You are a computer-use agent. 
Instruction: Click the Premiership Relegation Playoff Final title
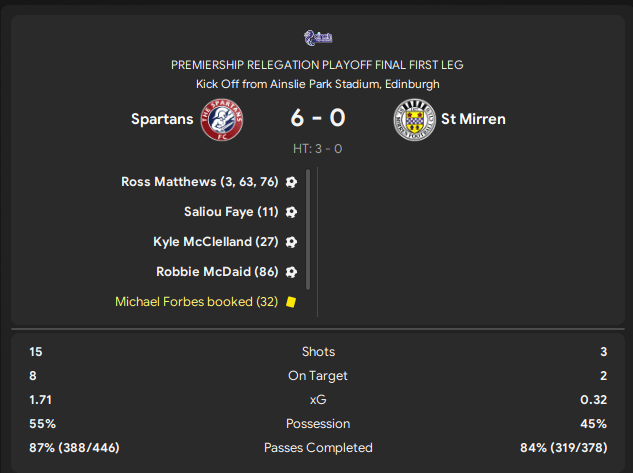(317, 65)
